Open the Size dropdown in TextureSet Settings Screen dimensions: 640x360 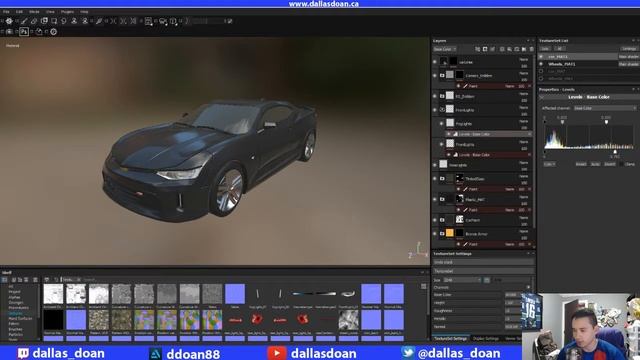click(x=462, y=280)
